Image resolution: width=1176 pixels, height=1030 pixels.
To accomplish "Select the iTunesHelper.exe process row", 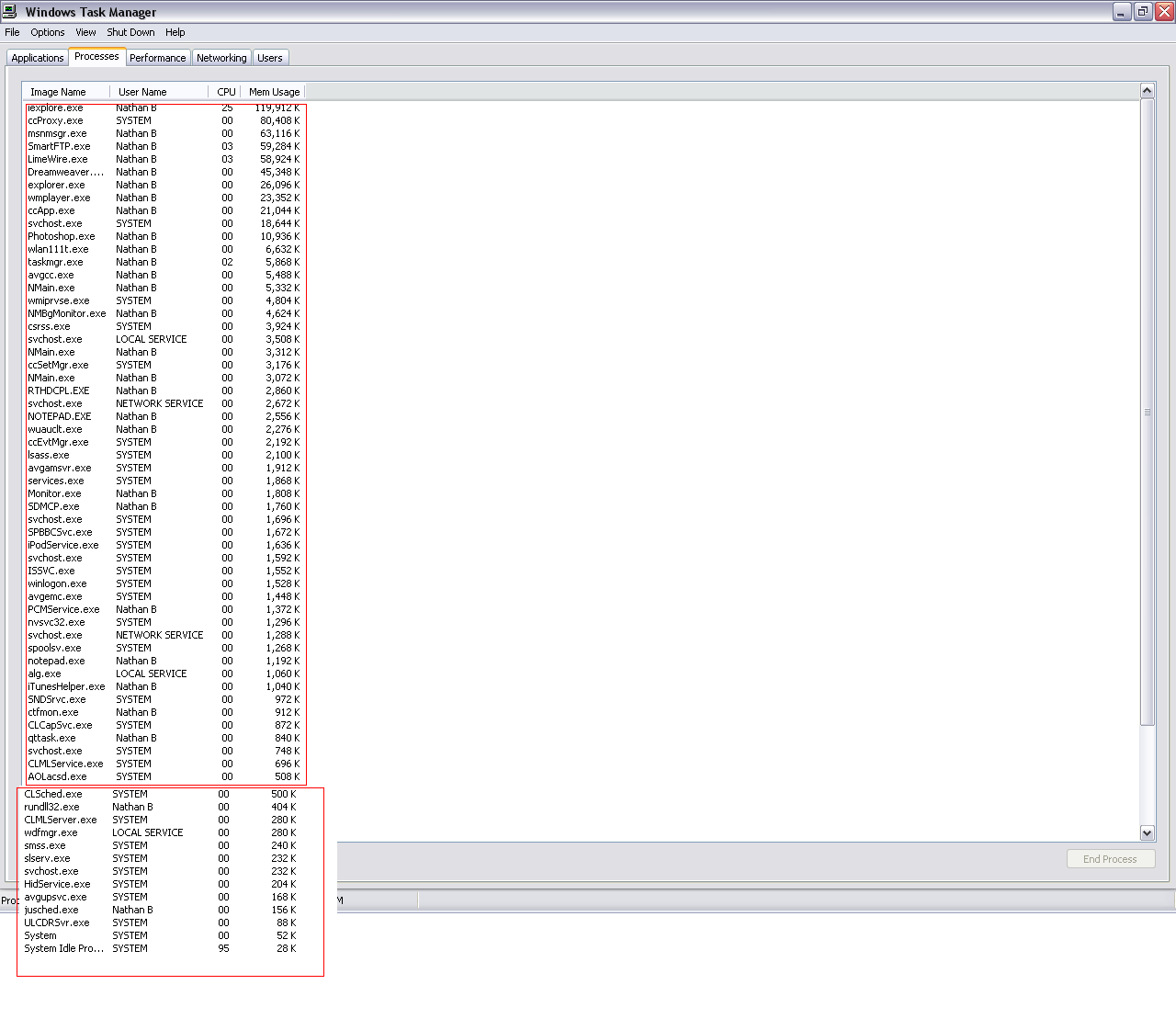I will pos(66,686).
